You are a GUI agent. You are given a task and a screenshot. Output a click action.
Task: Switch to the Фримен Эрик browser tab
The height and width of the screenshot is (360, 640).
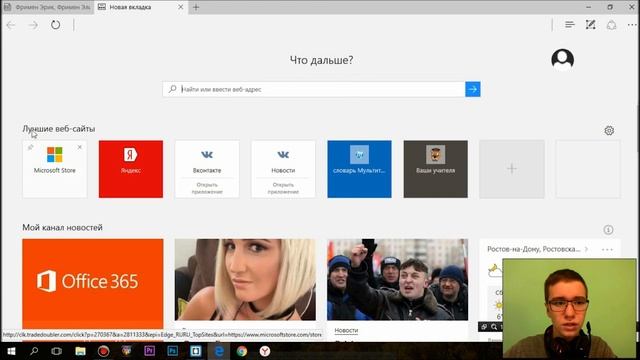tap(48, 7)
